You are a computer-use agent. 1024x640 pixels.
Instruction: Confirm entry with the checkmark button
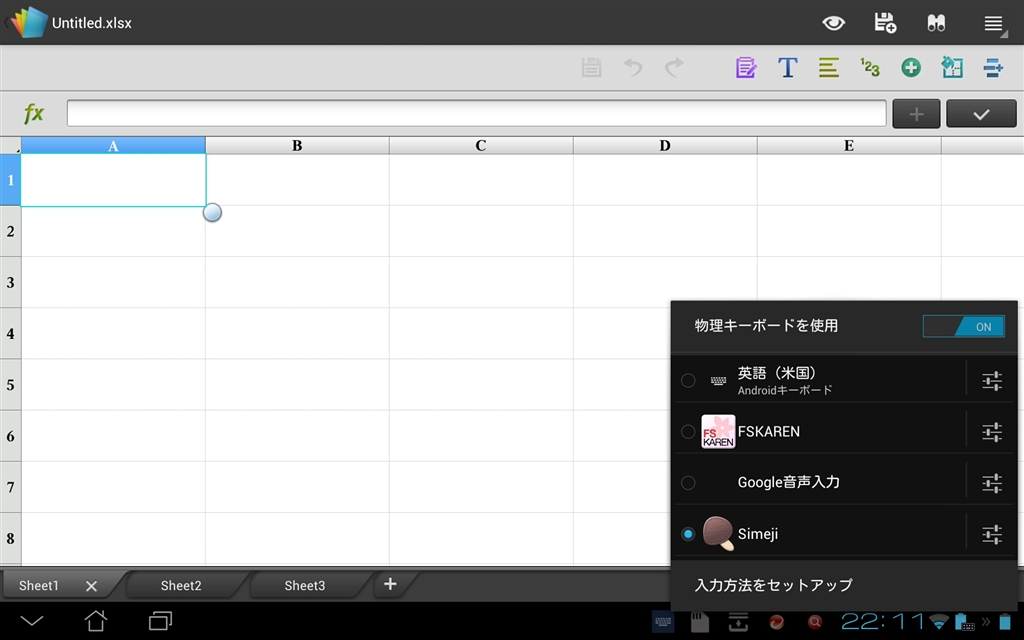coord(980,114)
